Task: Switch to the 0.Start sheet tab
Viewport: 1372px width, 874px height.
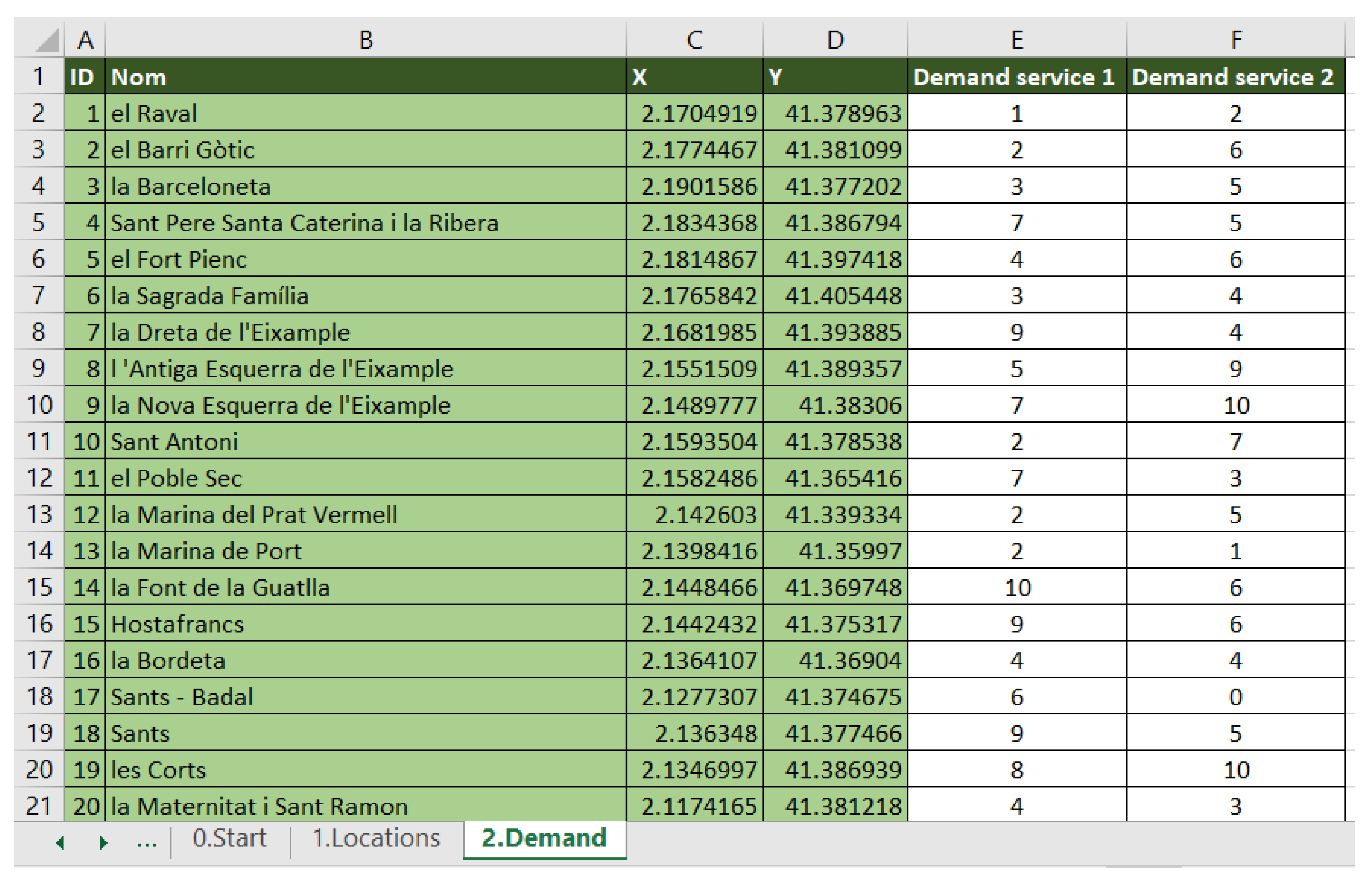Action: tap(230, 838)
